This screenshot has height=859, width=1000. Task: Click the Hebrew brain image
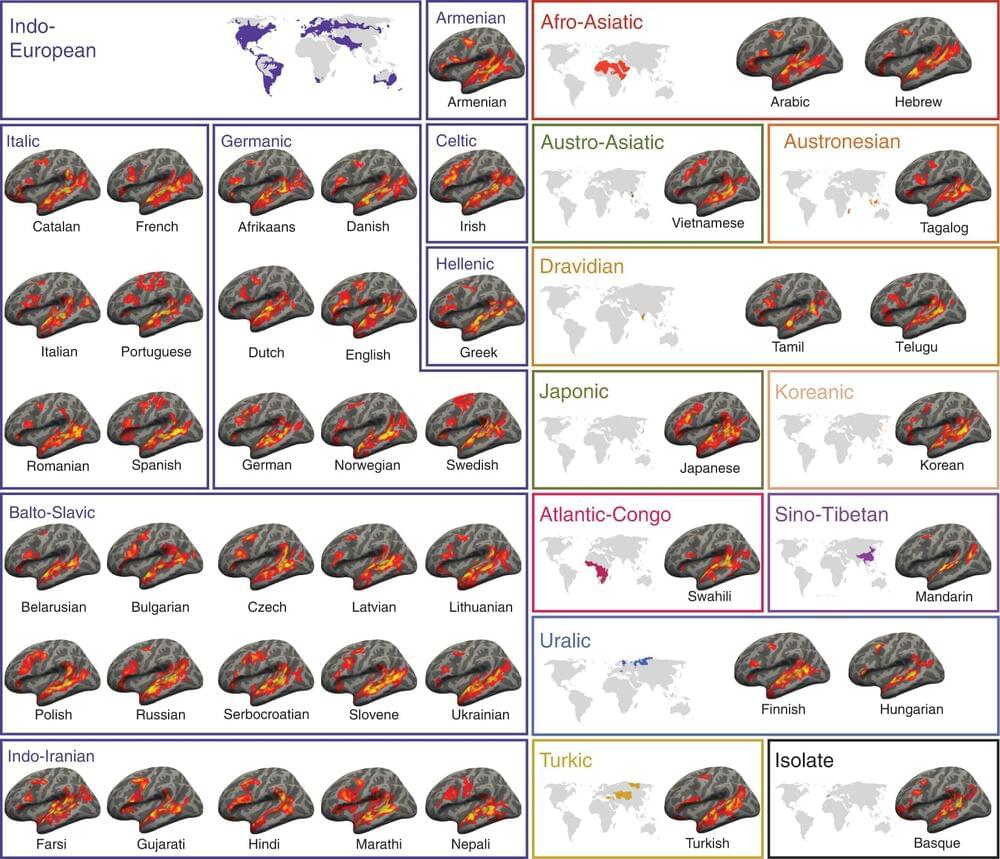(x=917, y=58)
